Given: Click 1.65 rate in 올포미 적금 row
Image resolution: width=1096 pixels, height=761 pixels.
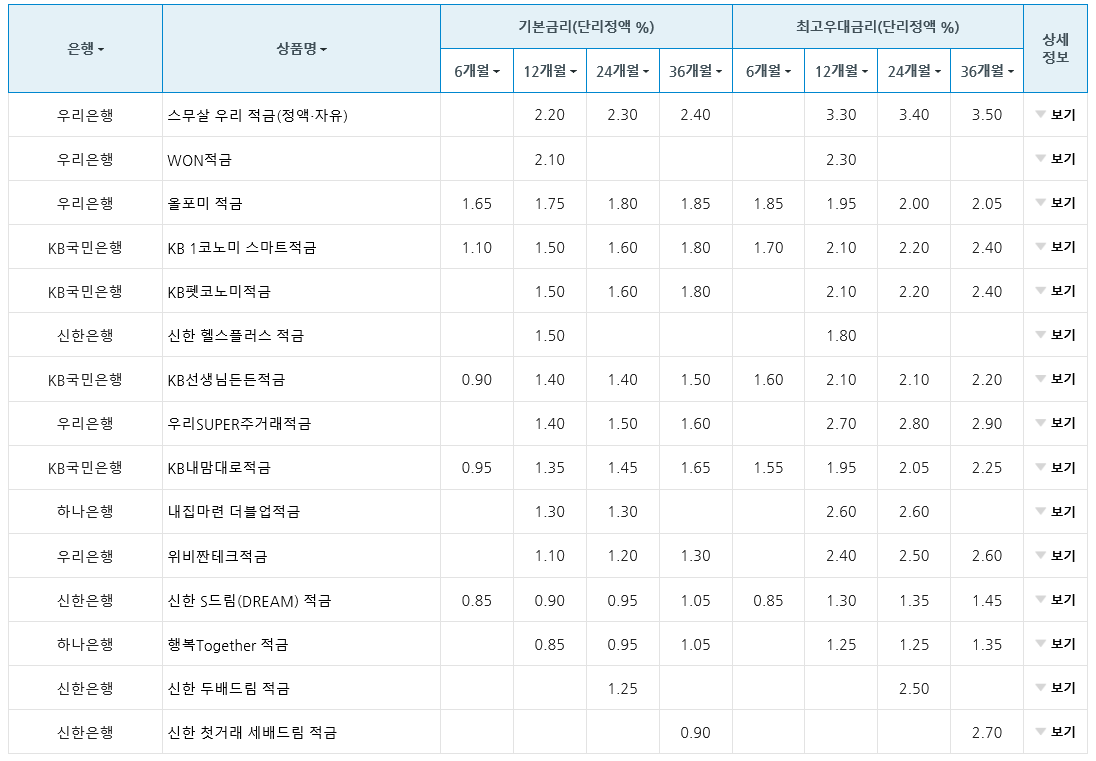Looking at the screenshot, I should 477,204.
